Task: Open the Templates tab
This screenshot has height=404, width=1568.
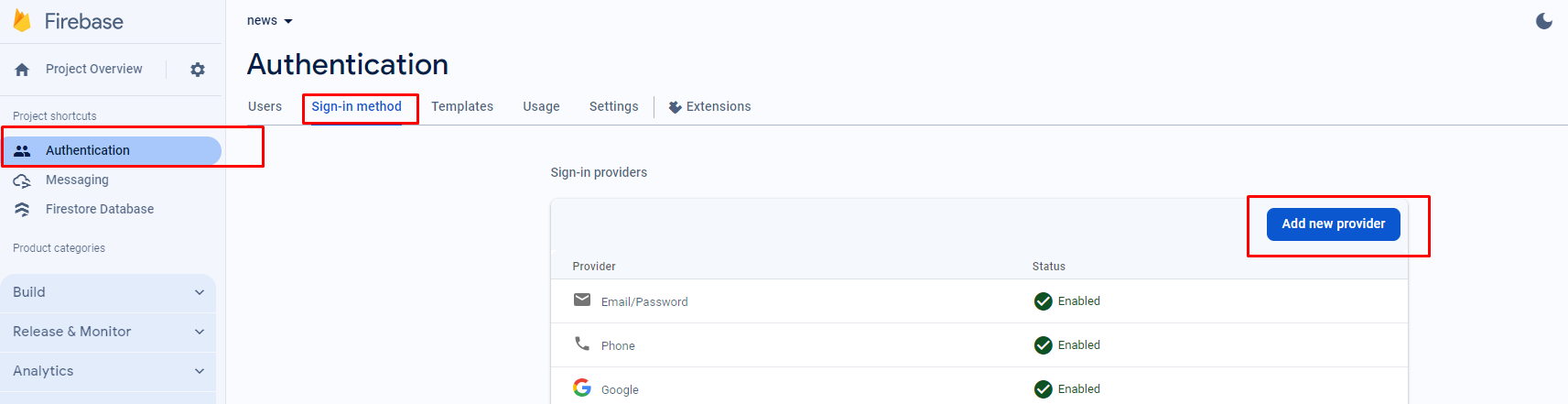Action: click(x=462, y=106)
